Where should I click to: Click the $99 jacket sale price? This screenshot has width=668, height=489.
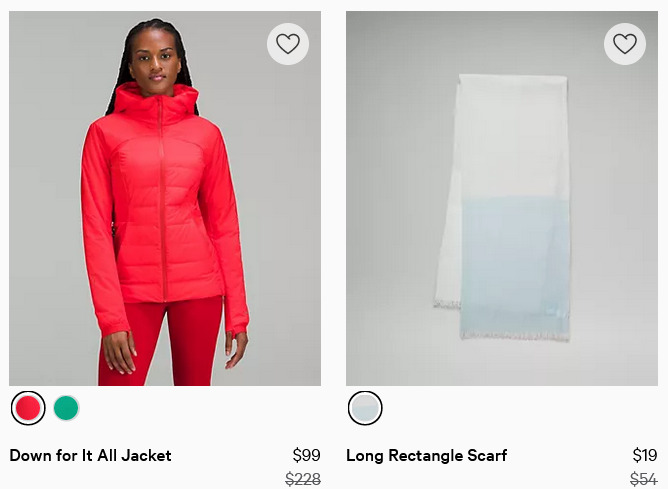(306, 455)
